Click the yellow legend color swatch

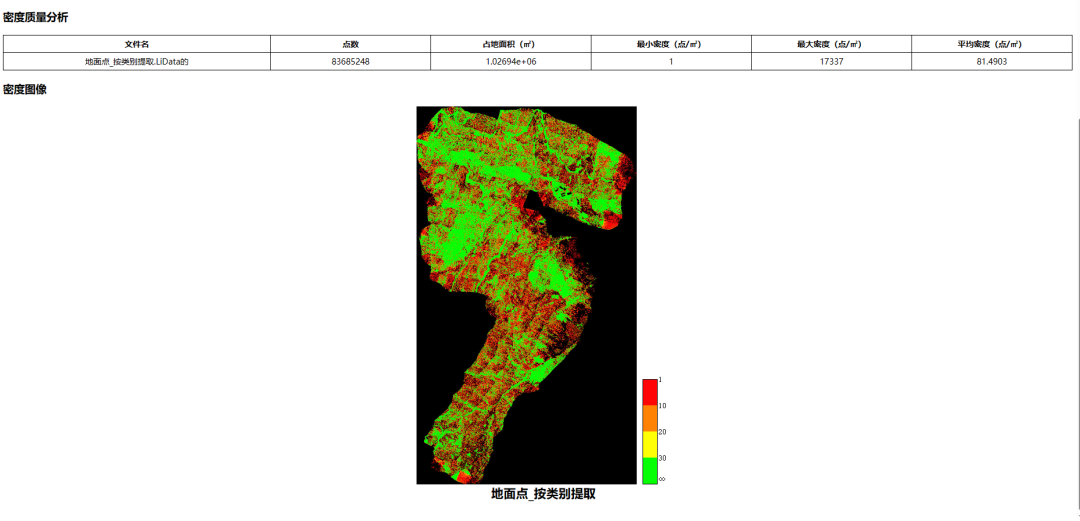click(x=650, y=445)
